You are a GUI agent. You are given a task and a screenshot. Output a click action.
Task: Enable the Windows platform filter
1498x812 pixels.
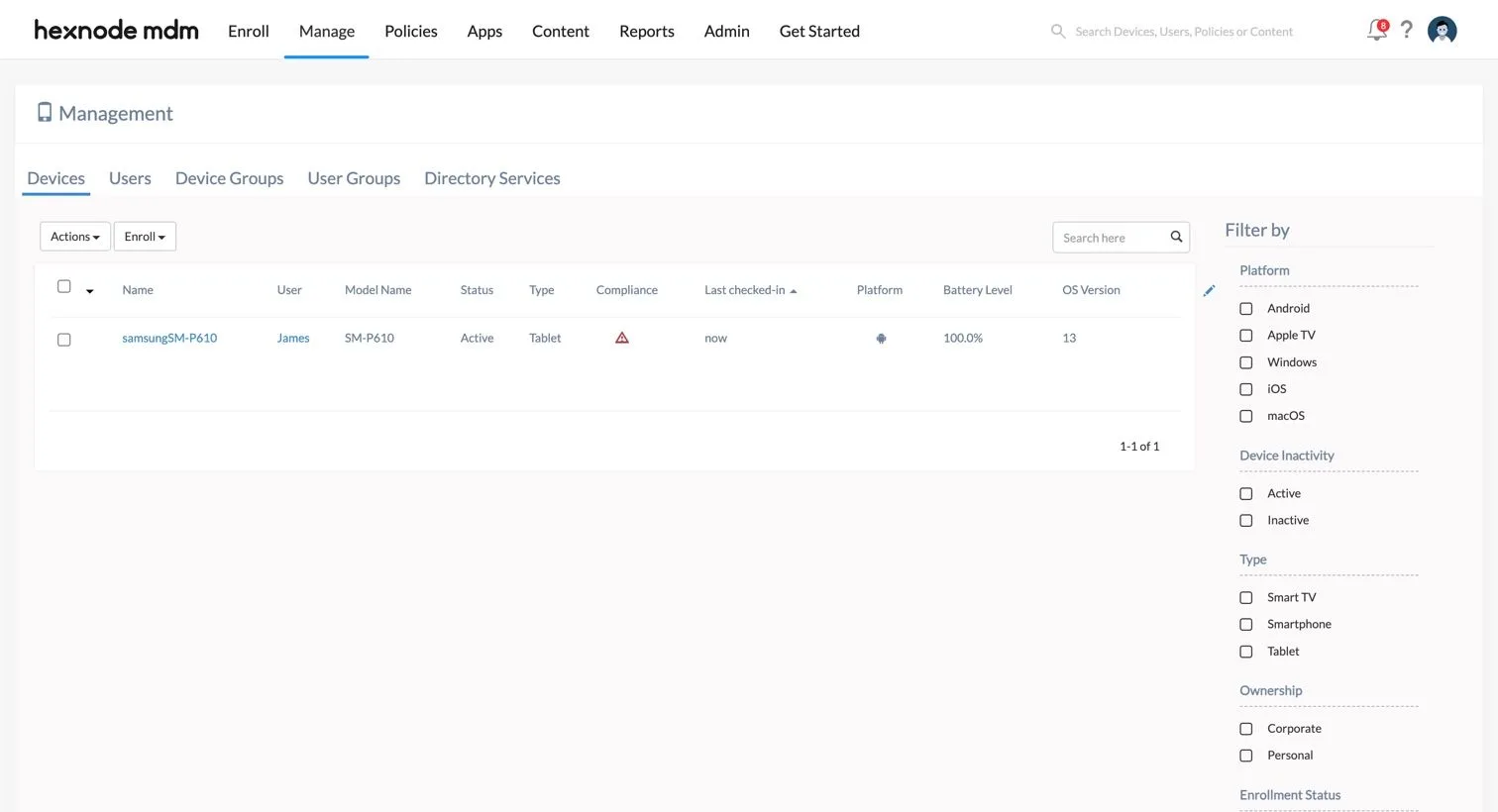(x=1246, y=362)
